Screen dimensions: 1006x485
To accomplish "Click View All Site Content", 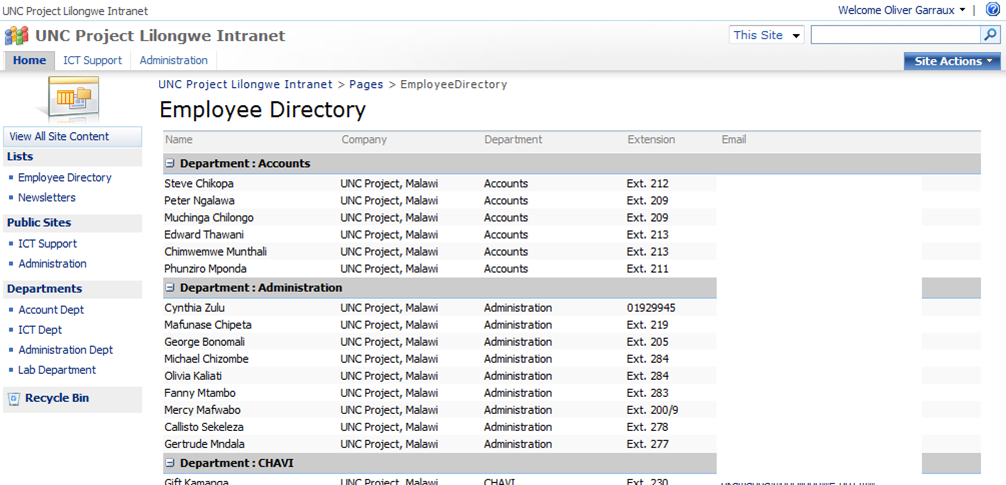I will point(59,137).
